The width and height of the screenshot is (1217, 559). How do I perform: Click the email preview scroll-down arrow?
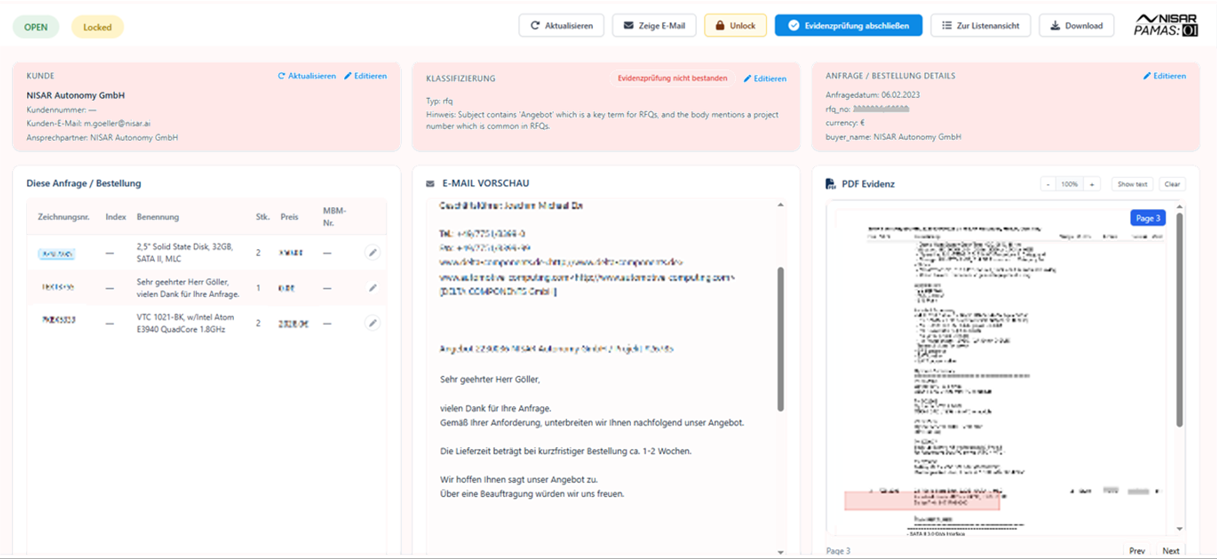(x=781, y=552)
